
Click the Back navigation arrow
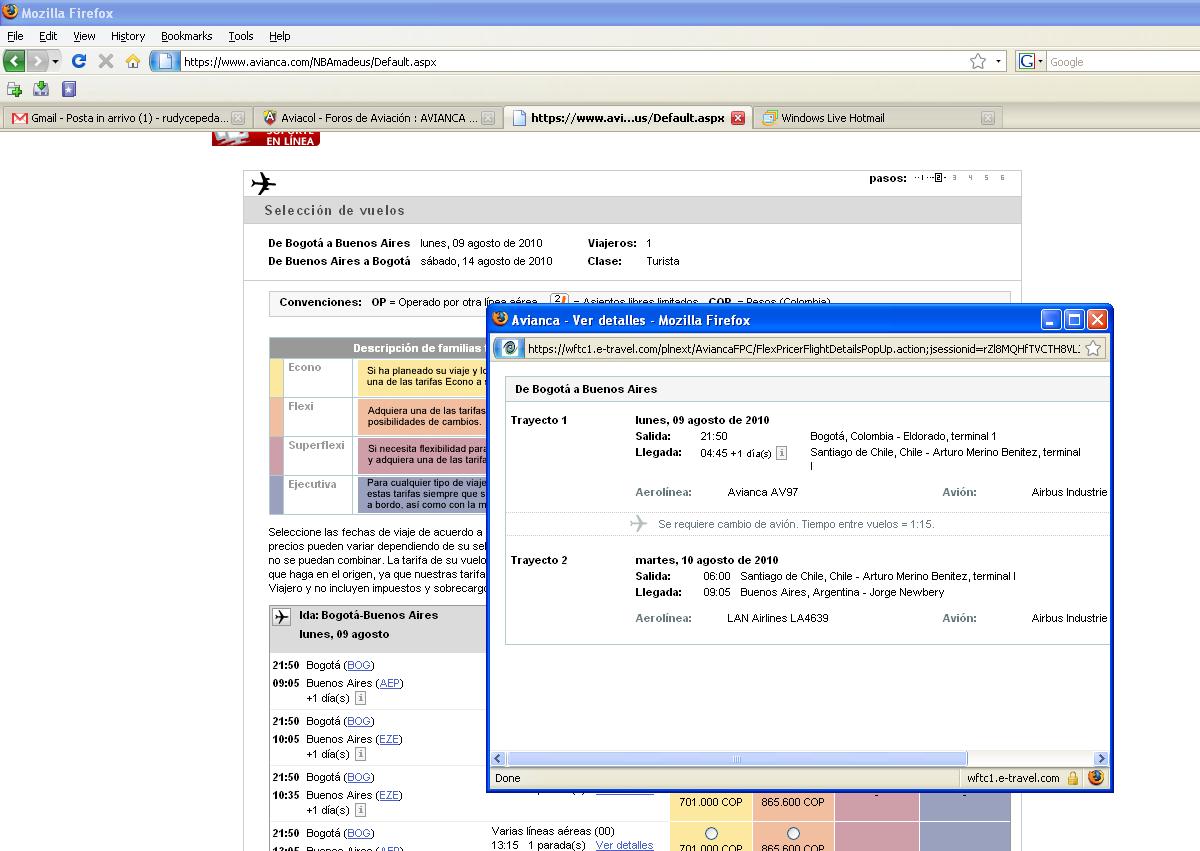pyautogui.click(x=14, y=61)
